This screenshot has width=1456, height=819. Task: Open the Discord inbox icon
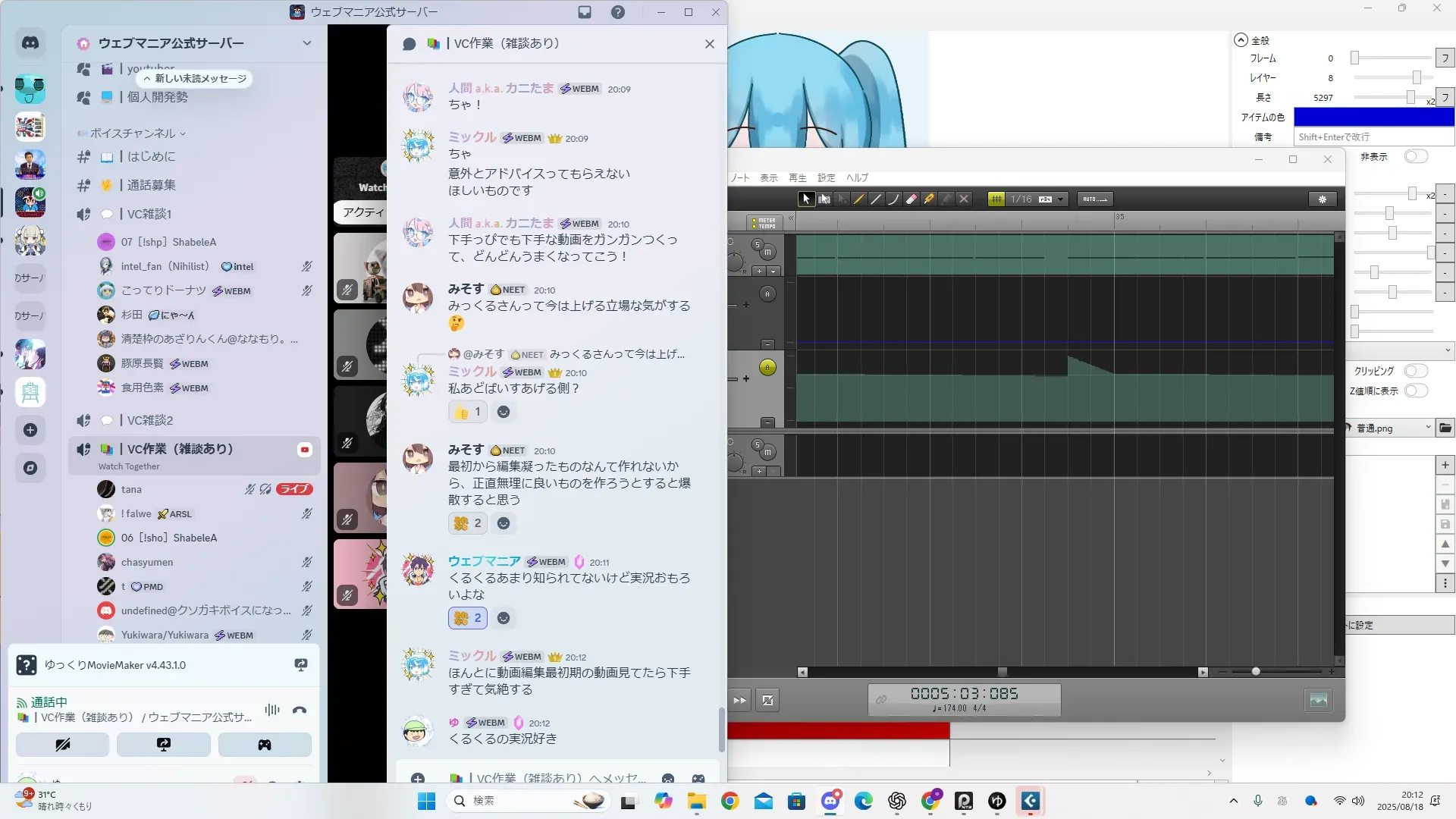point(585,12)
